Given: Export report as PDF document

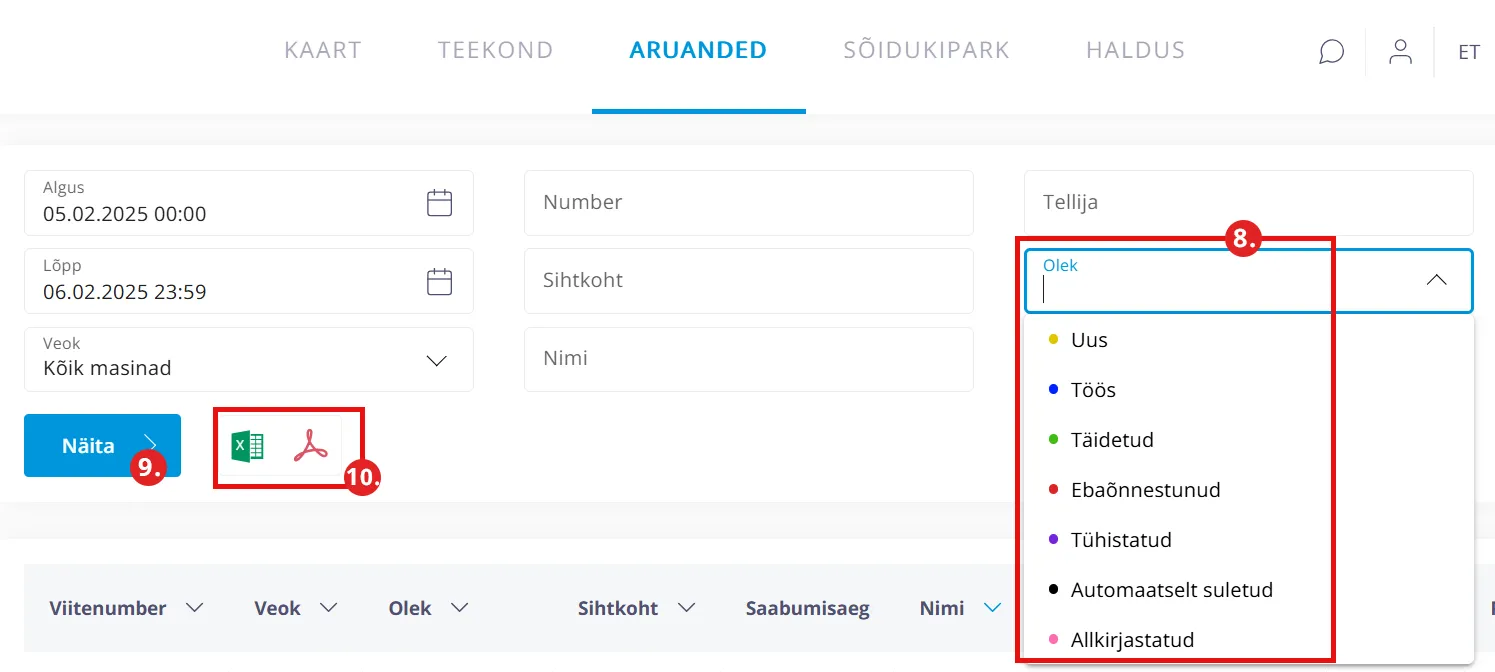Looking at the screenshot, I should 311,446.
